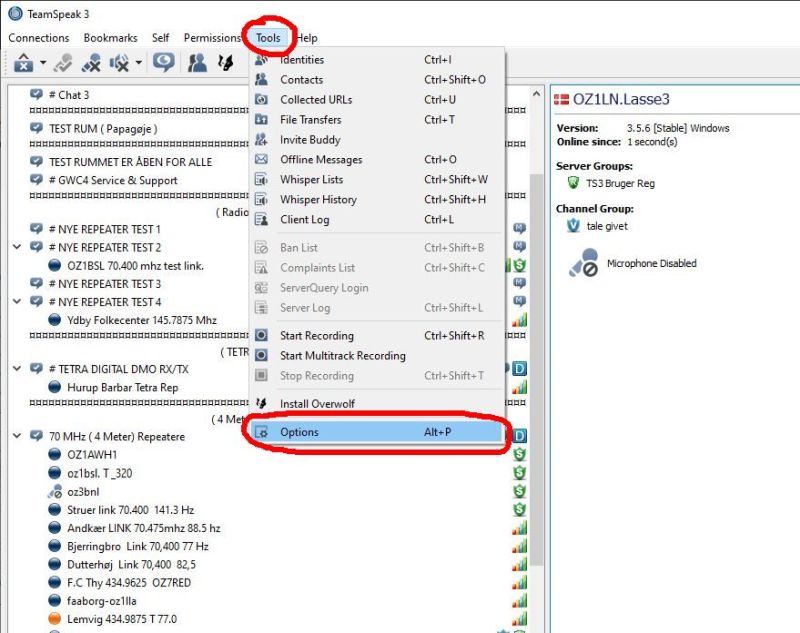This screenshot has height=633, width=800.
Task: Click the File Transfers menu icon
Action: [x=261, y=119]
